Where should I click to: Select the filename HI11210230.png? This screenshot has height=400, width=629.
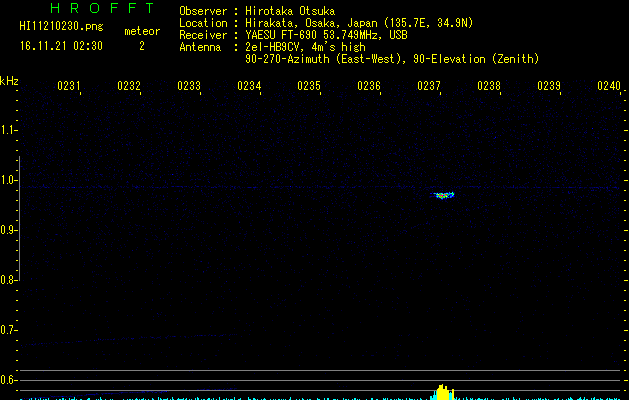tap(61, 27)
